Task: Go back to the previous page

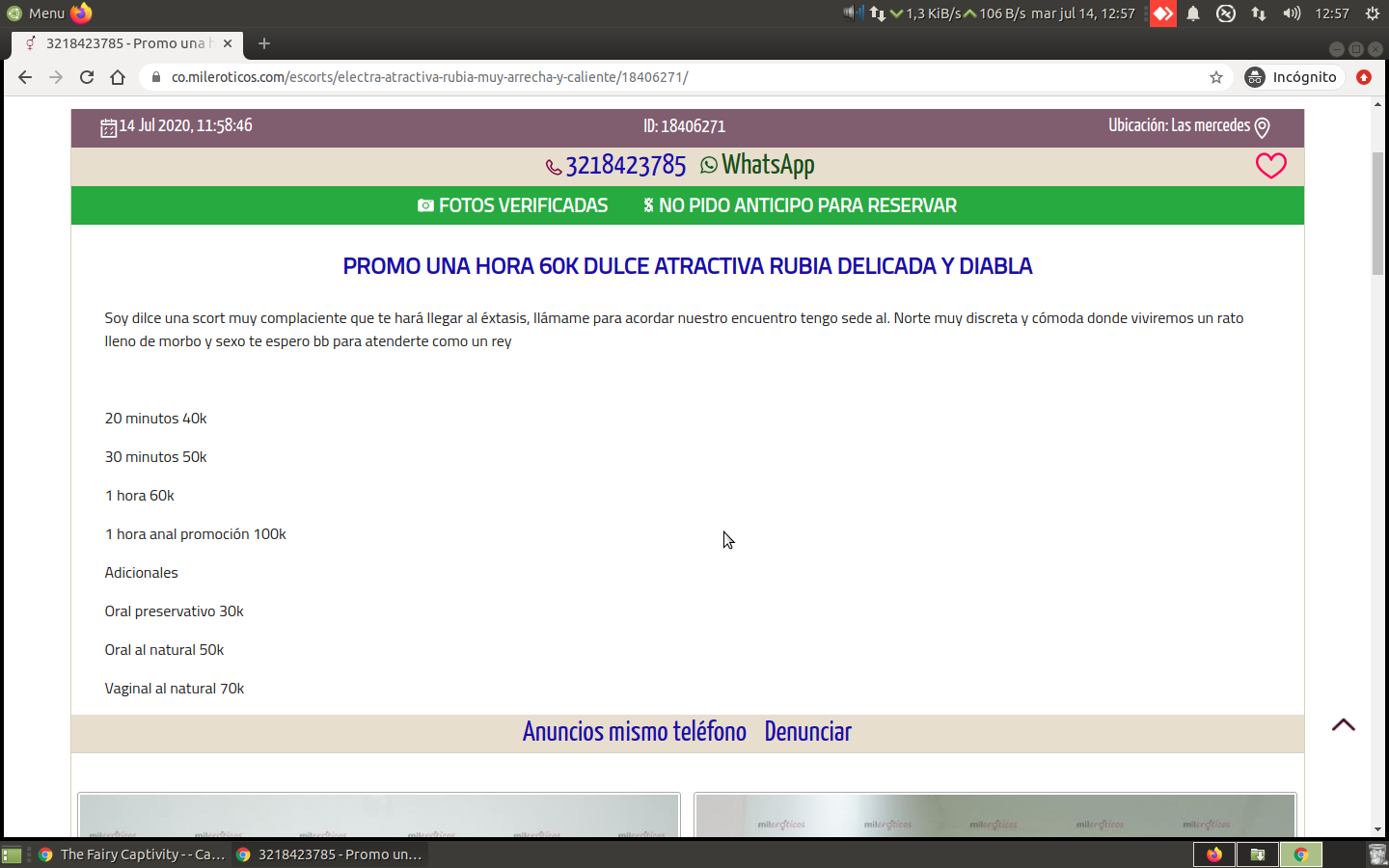Action: (25, 77)
